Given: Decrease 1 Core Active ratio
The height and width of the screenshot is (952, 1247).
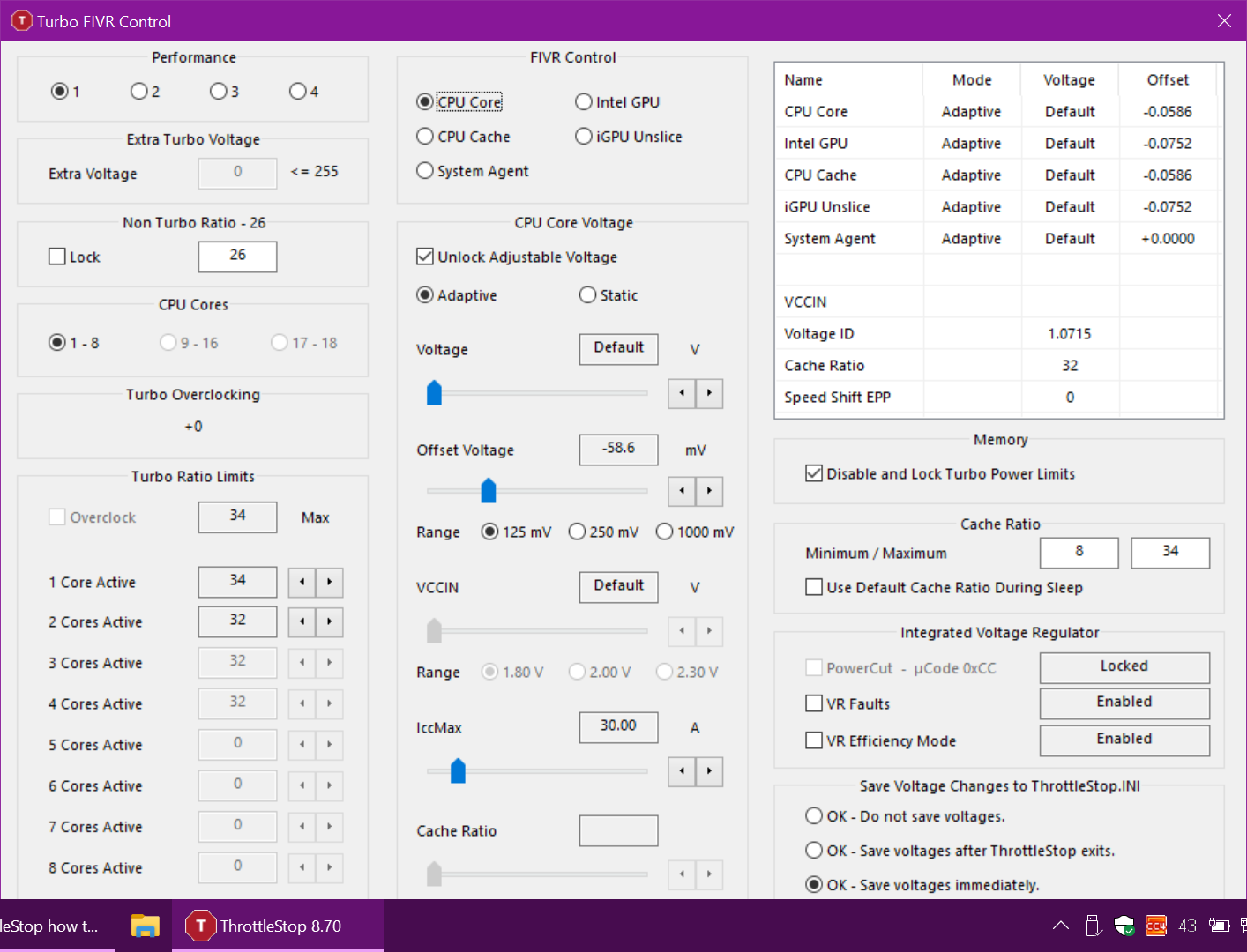Looking at the screenshot, I should 302,582.
